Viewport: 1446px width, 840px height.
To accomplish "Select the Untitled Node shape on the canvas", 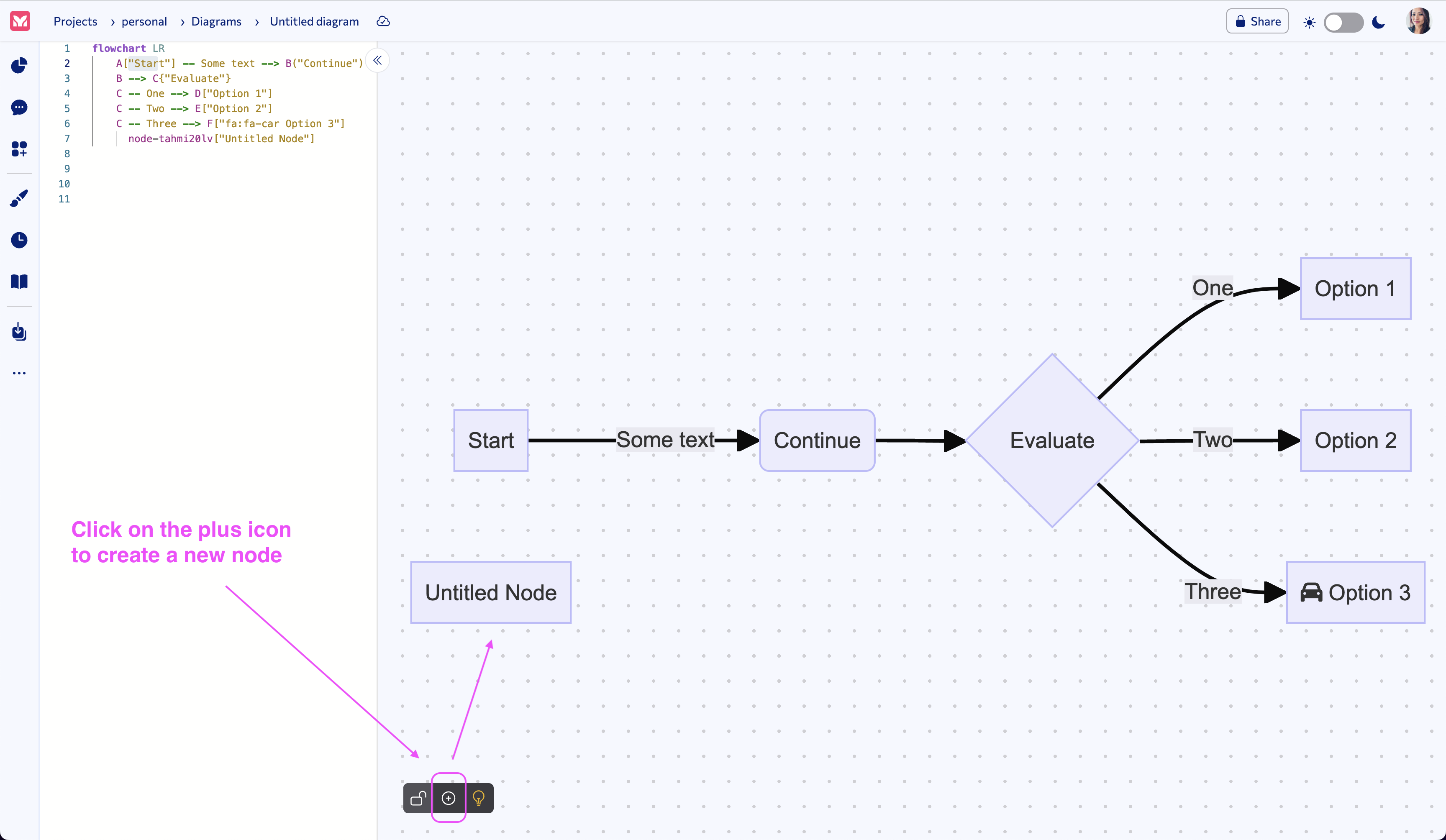I will pos(491,592).
